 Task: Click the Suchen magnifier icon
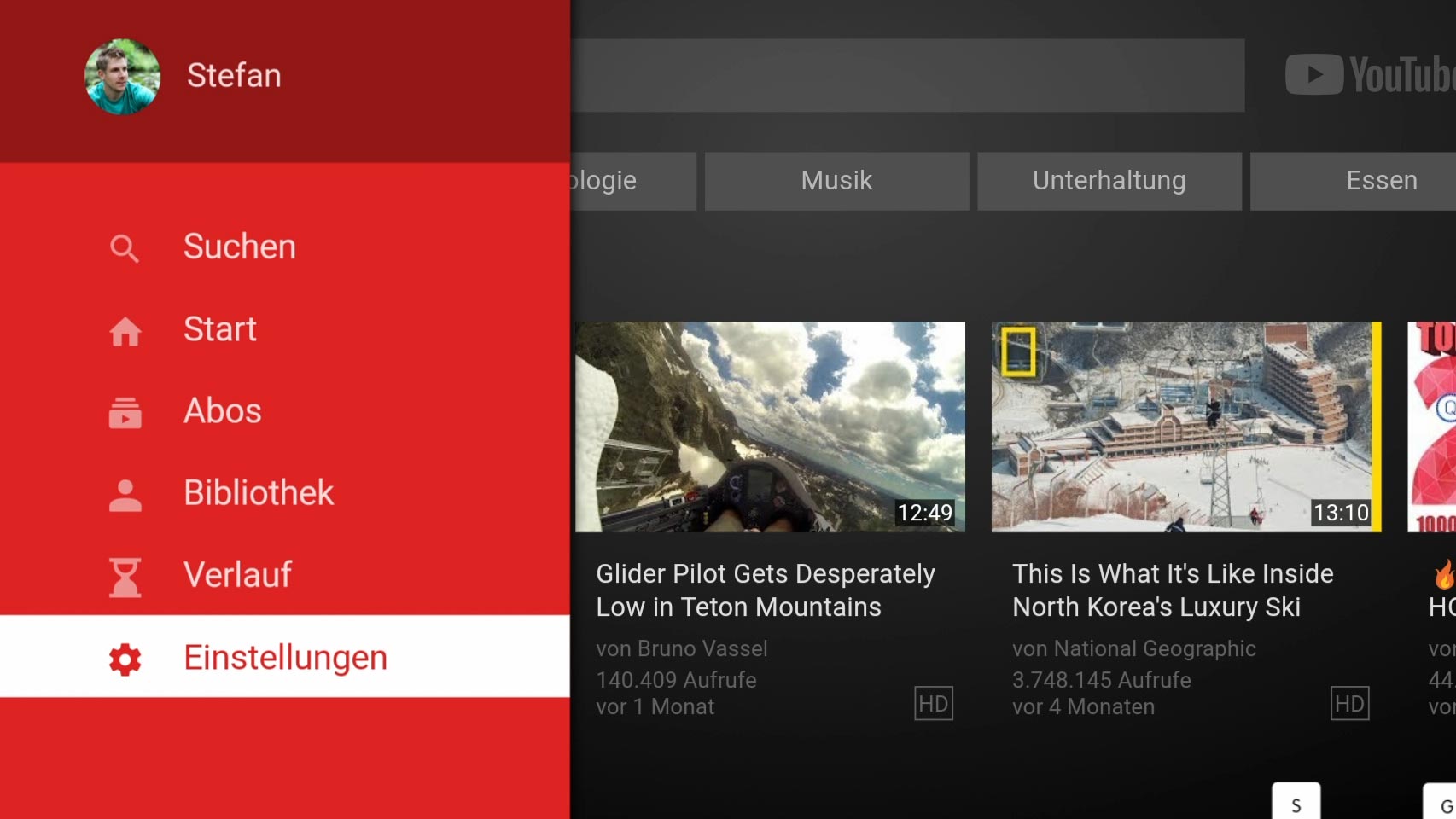pos(125,248)
